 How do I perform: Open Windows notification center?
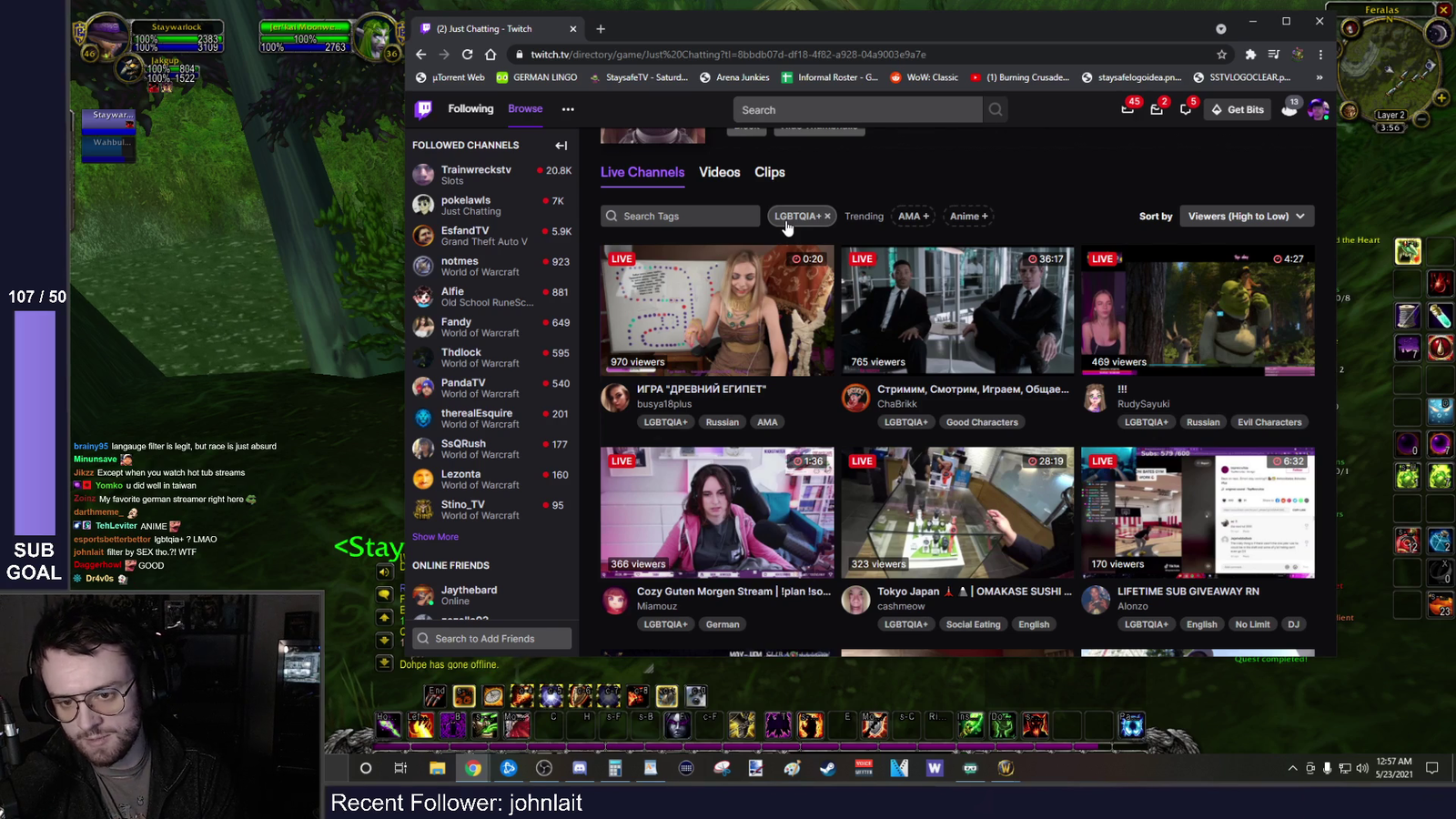click(1431, 768)
